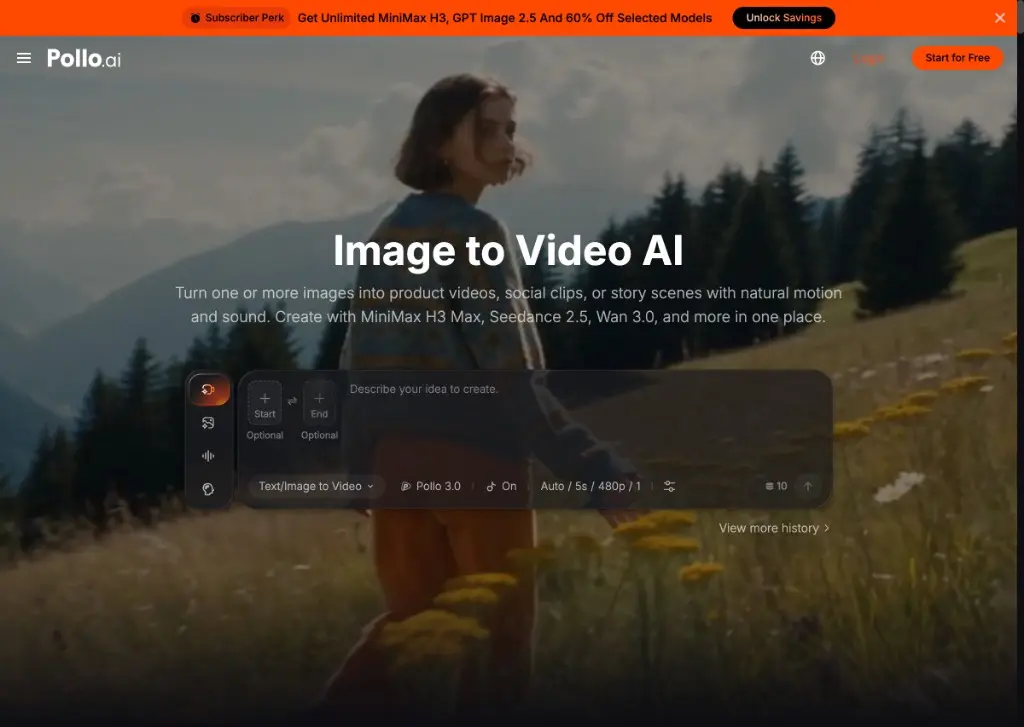
Task: Select the video generation mode icon
Action: point(208,390)
